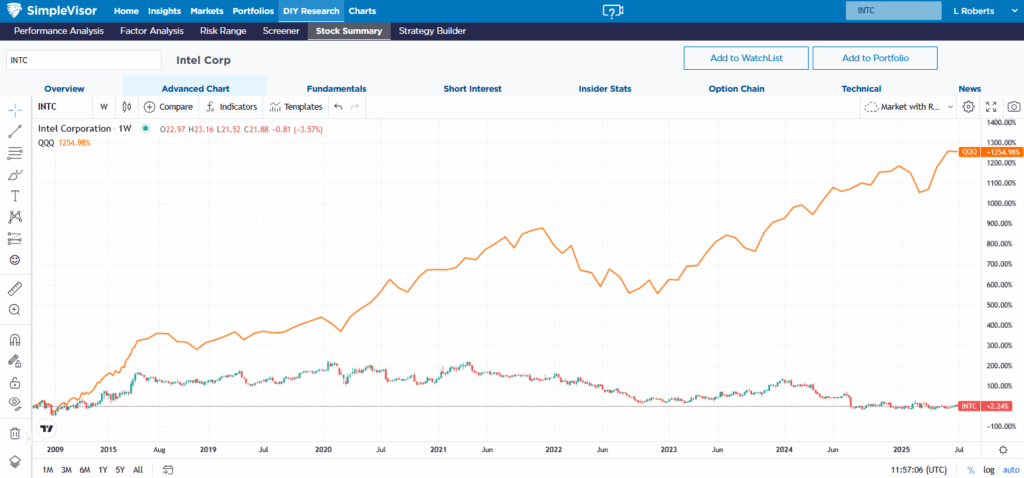1024x478 pixels.
Task: Open indicator Templates menu
Action: tap(296, 106)
